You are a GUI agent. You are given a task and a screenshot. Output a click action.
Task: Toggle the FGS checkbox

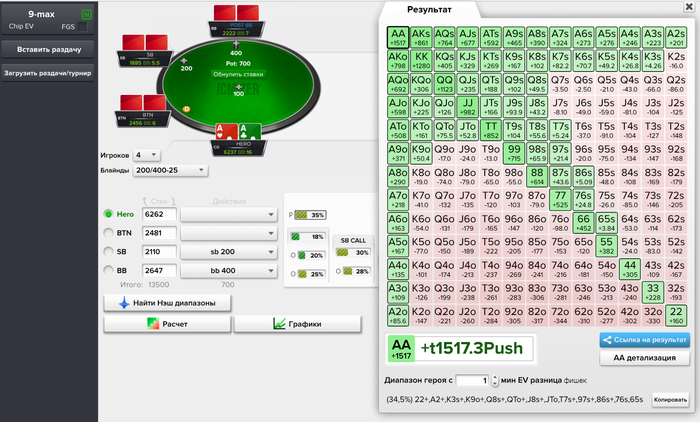[x=83, y=27]
